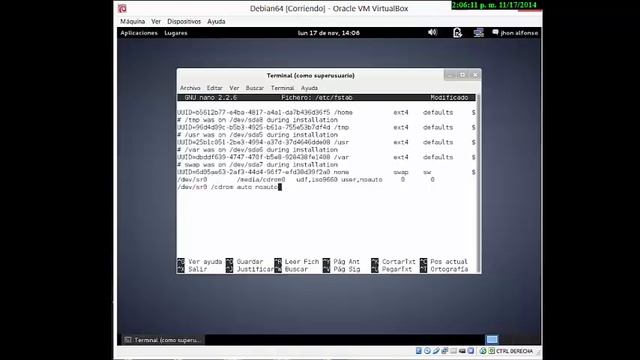
Task: Click the workspace switcher in bottom panel
Action: (x=492, y=340)
